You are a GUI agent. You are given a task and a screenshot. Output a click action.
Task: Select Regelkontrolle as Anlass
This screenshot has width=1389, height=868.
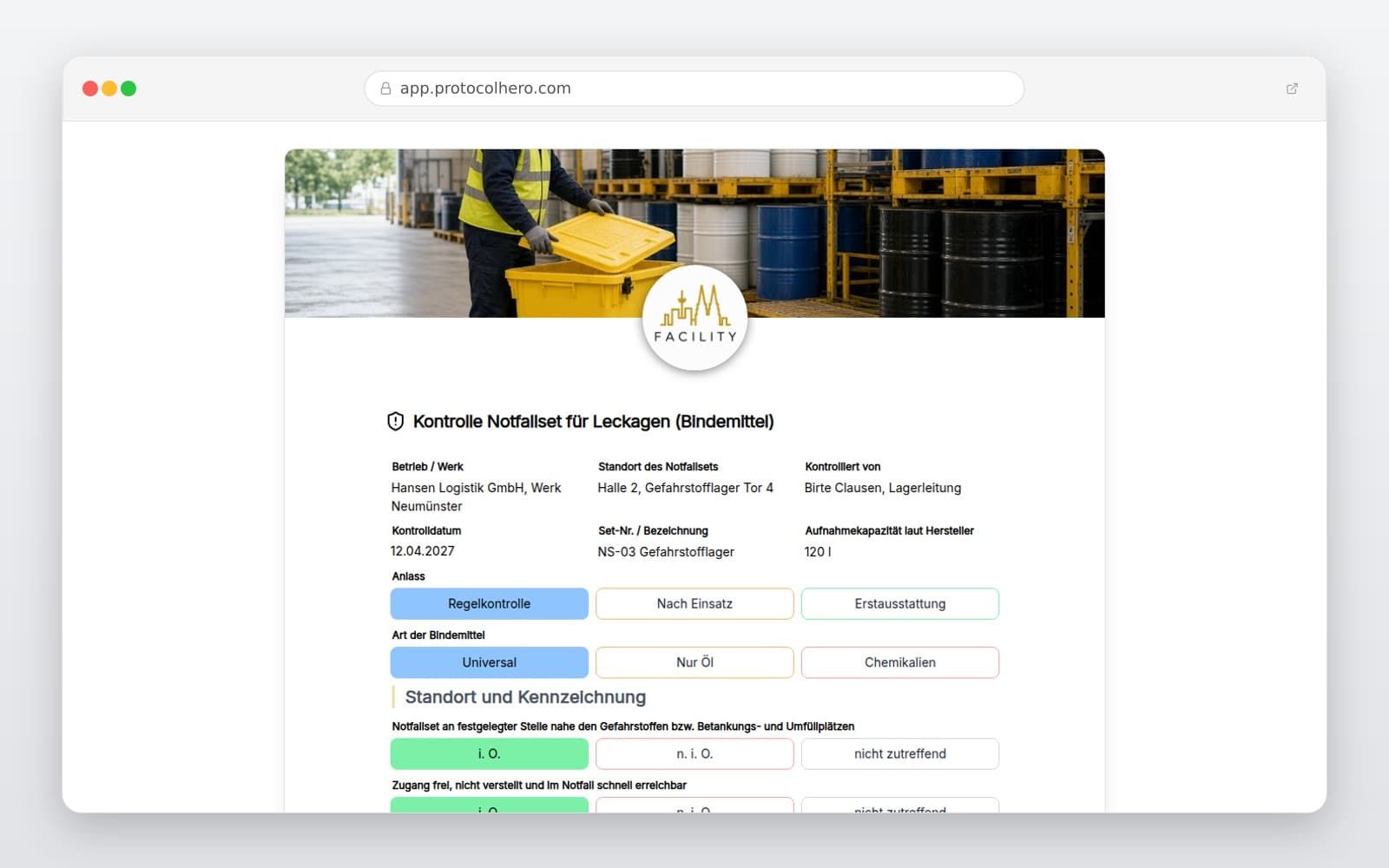(490, 604)
